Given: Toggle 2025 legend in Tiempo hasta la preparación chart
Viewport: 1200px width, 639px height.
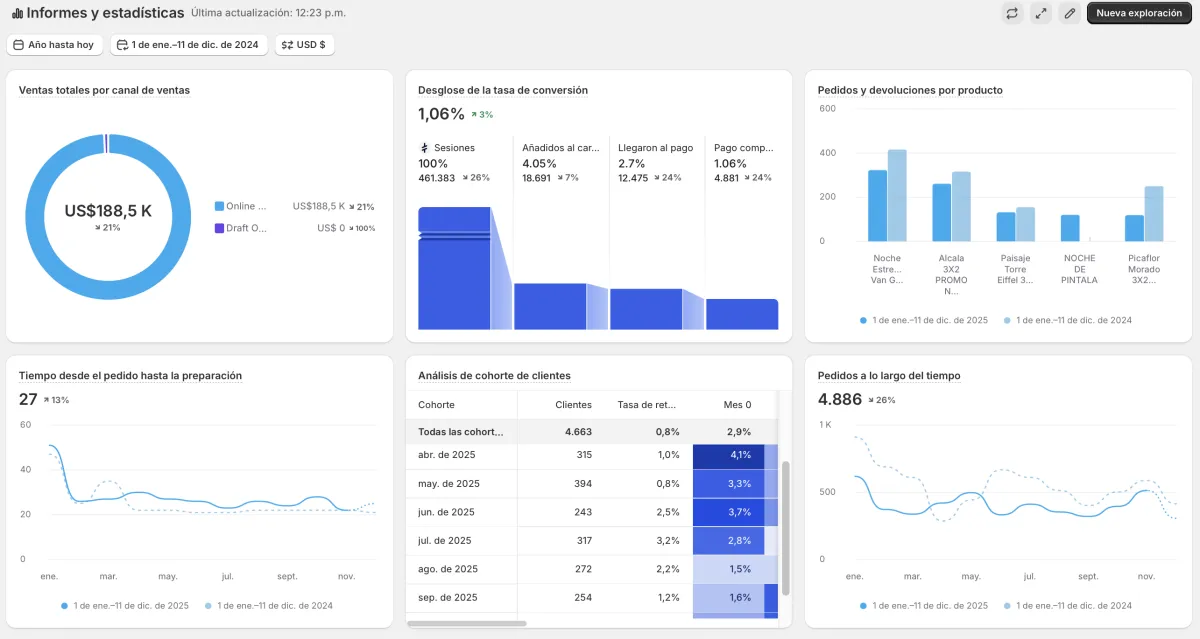Looking at the screenshot, I should (x=125, y=605).
